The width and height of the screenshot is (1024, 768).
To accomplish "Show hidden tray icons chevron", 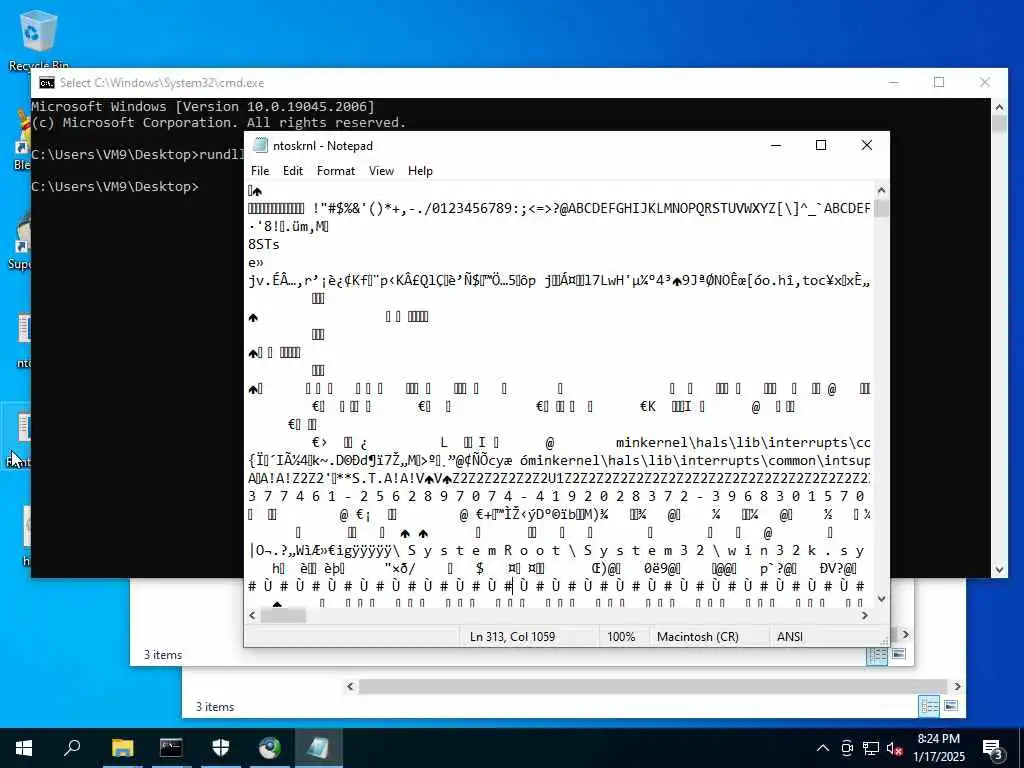I will pos(823,748).
